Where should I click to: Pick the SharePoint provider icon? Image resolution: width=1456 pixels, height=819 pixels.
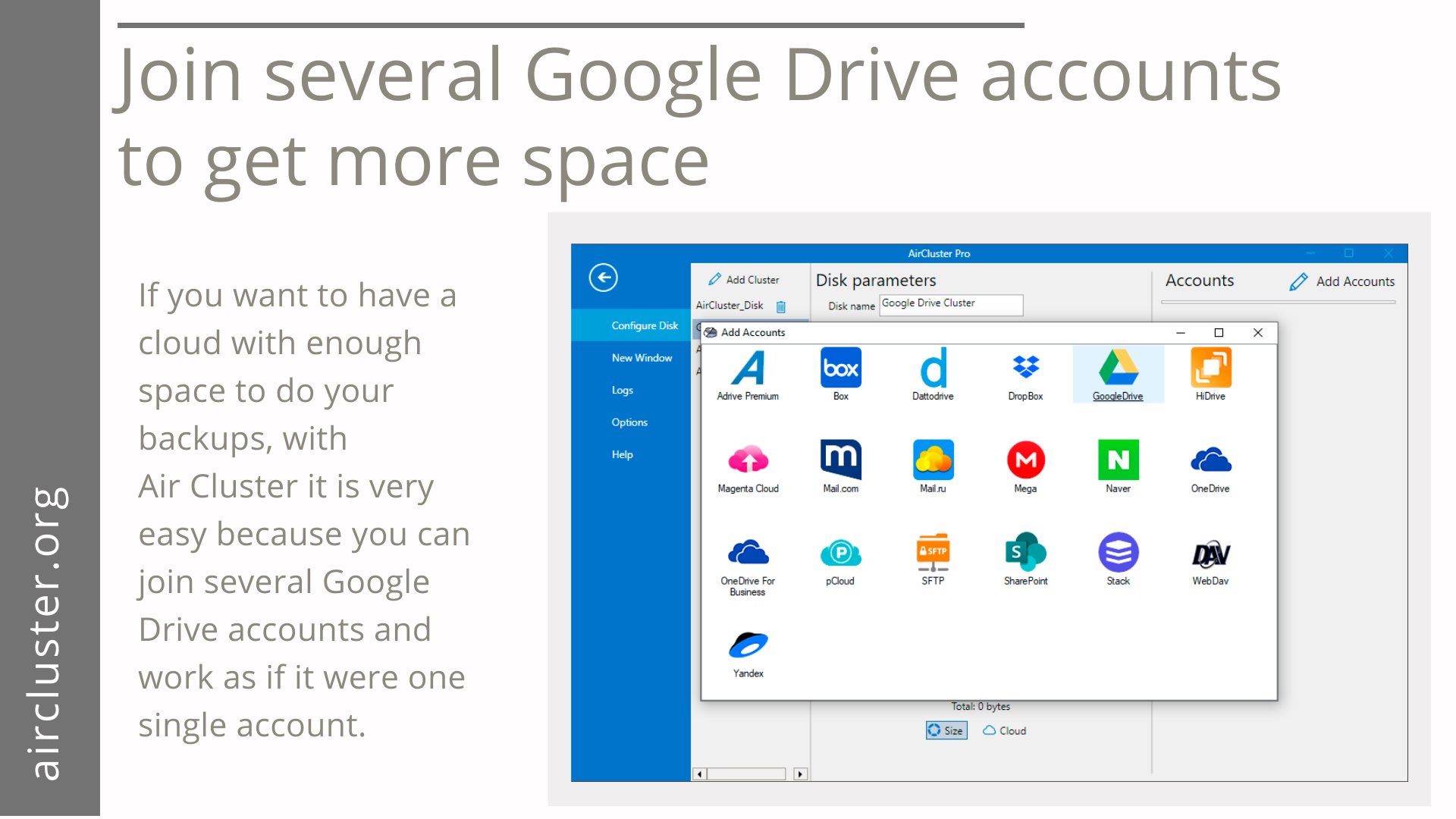(x=1025, y=560)
